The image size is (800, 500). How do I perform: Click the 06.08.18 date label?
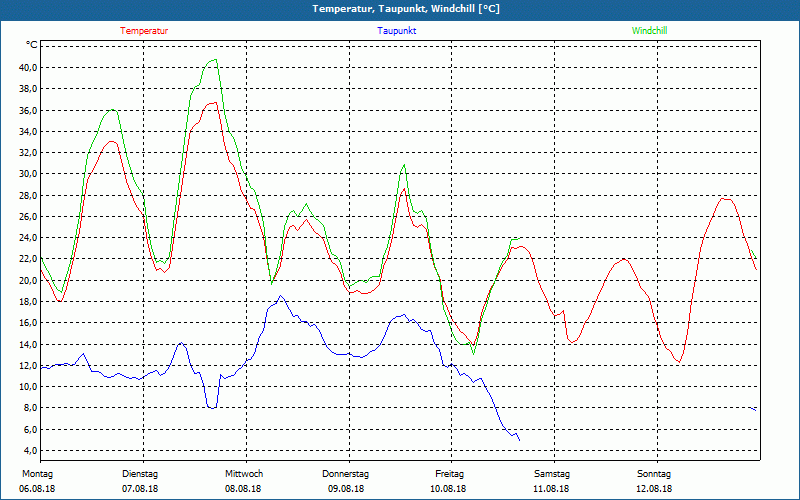37,489
